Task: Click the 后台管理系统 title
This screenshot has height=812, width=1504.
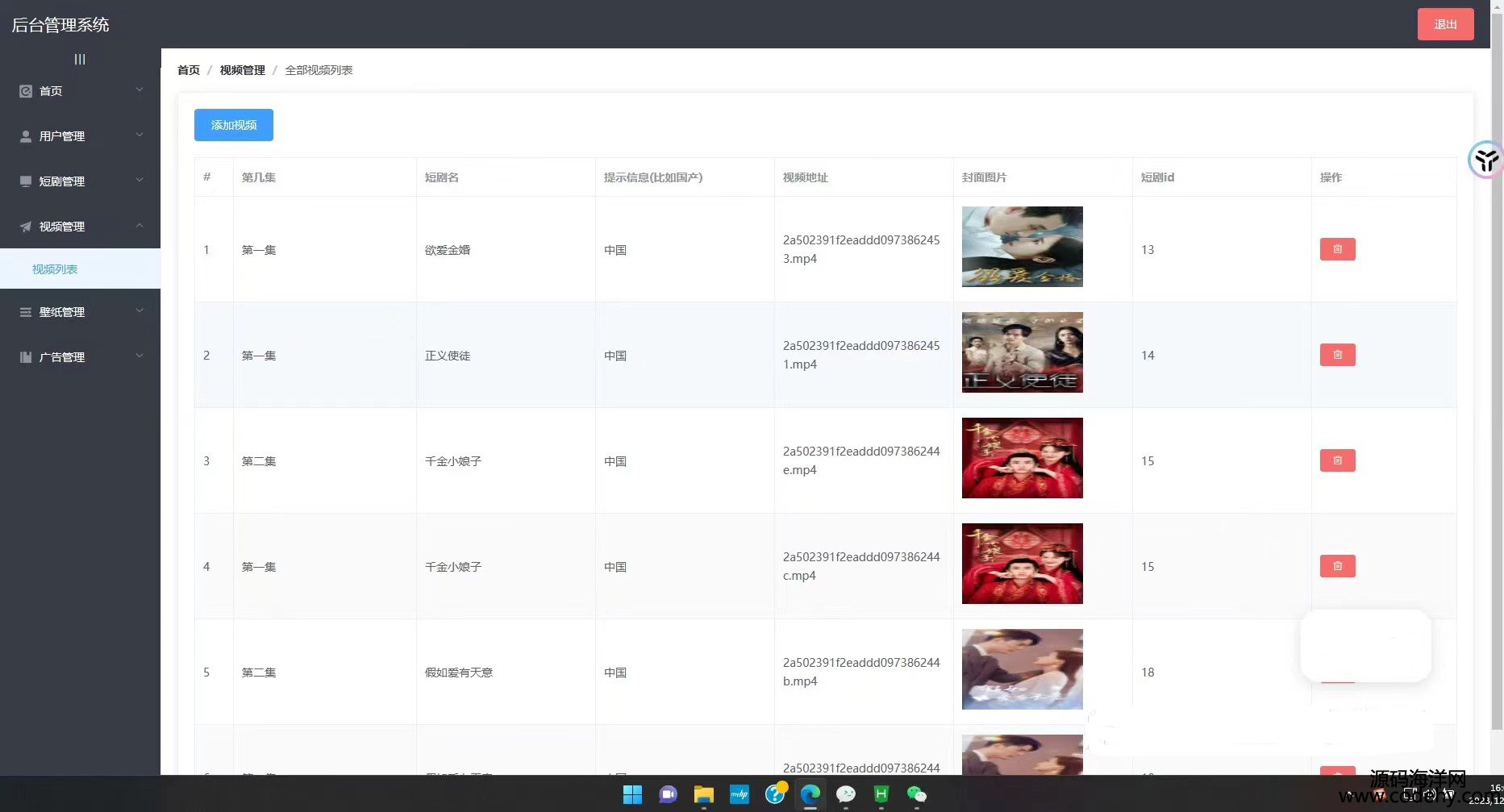Action: click(60, 25)
